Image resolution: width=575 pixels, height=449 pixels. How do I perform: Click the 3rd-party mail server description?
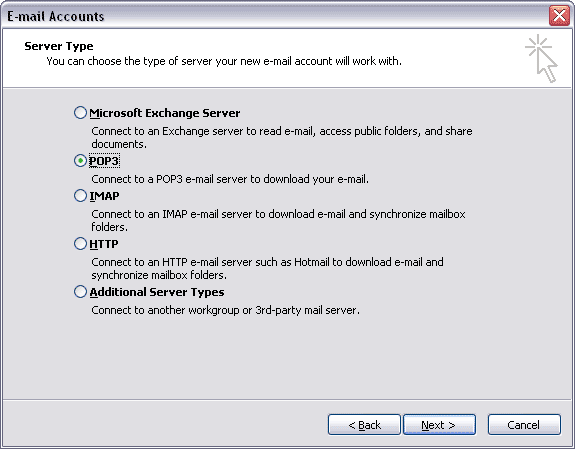[x=226, y=310]
